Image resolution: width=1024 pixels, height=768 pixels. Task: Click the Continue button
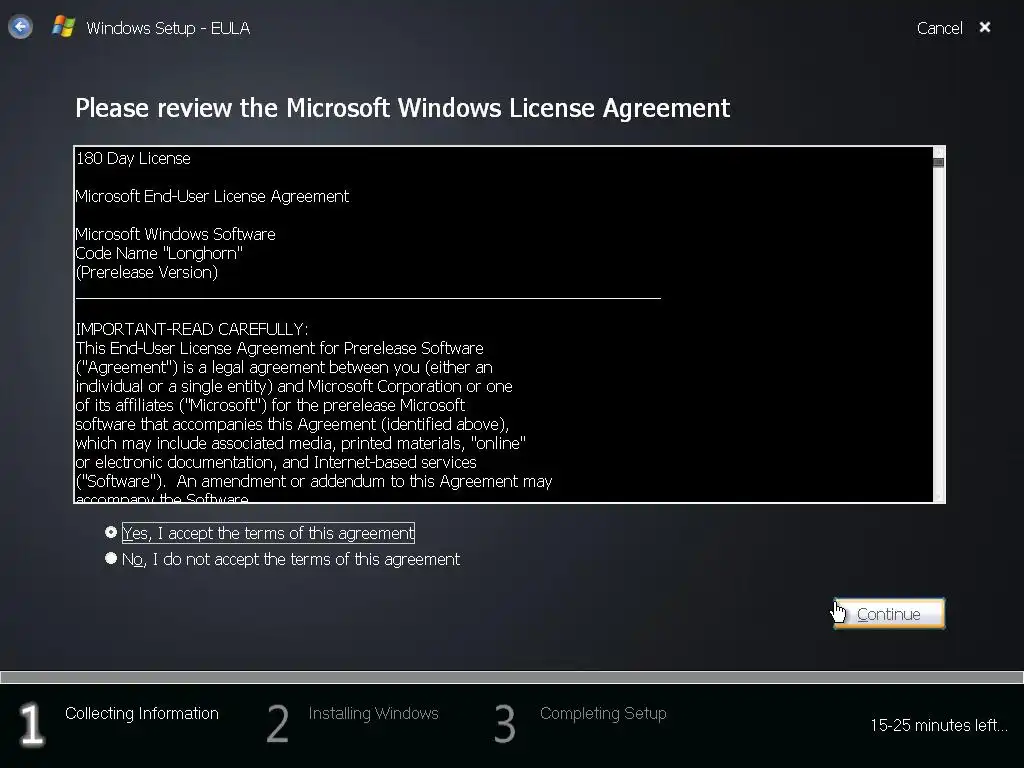click(x=889, y=614)
